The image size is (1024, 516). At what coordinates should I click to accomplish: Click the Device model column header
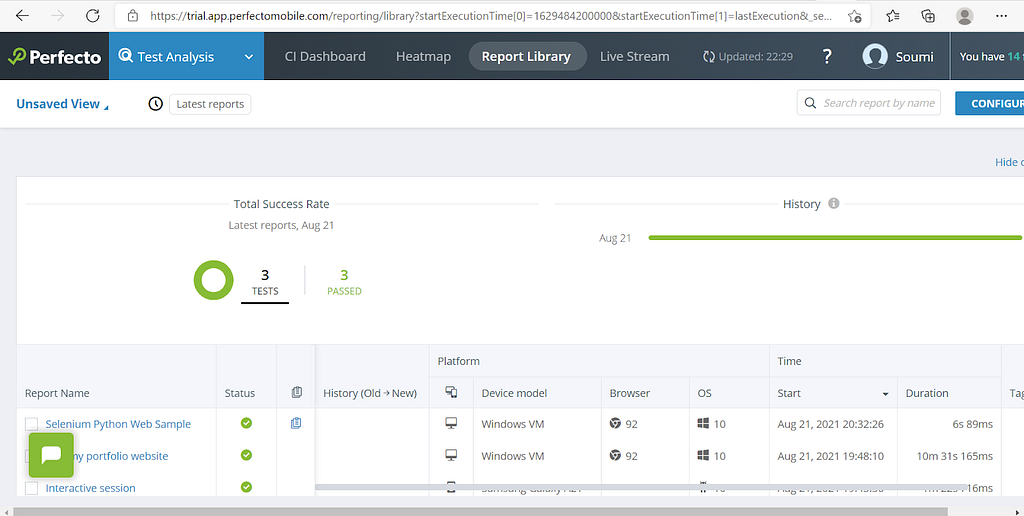[x=514, y=393]
